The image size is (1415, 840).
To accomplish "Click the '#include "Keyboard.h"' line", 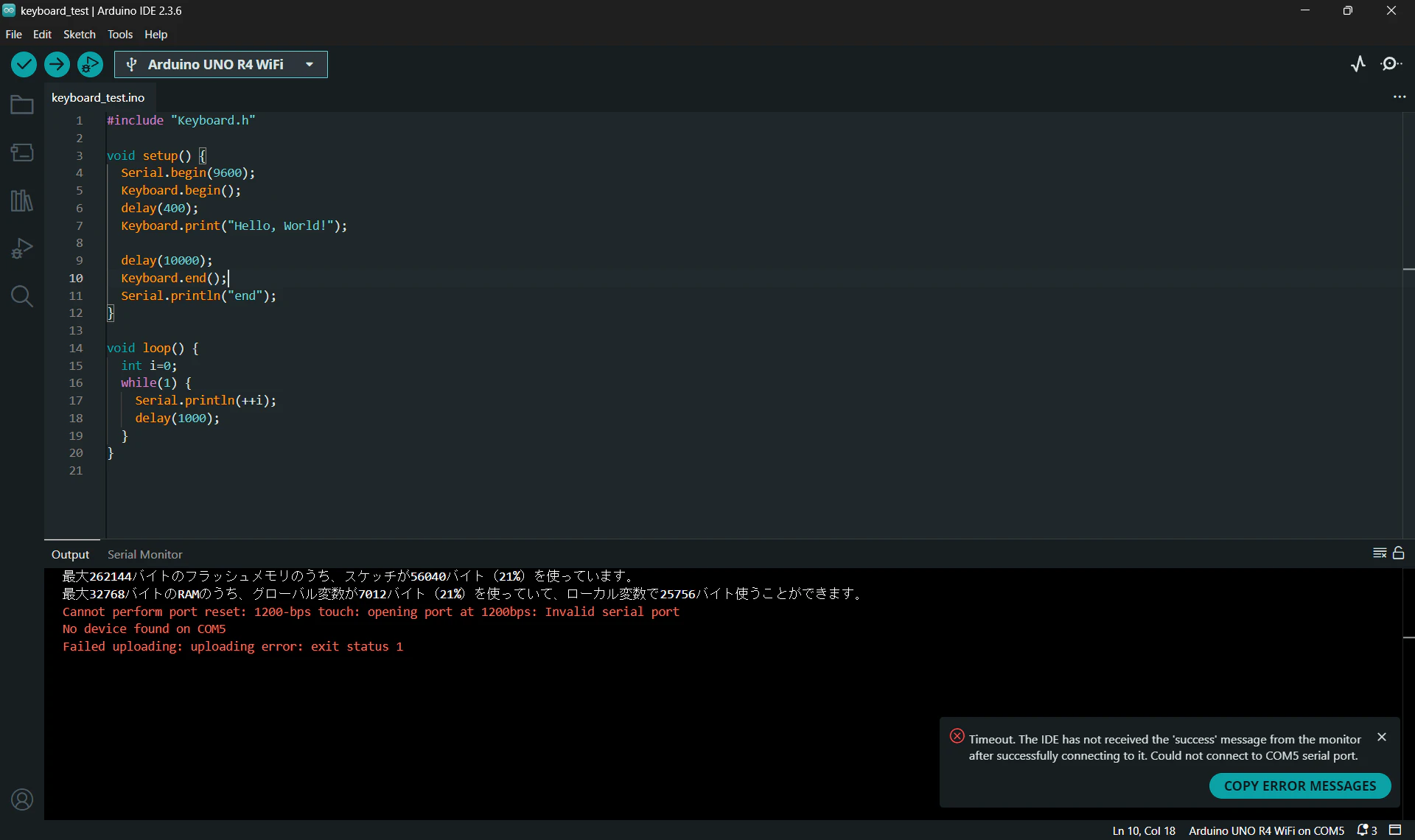I will 181,120.
